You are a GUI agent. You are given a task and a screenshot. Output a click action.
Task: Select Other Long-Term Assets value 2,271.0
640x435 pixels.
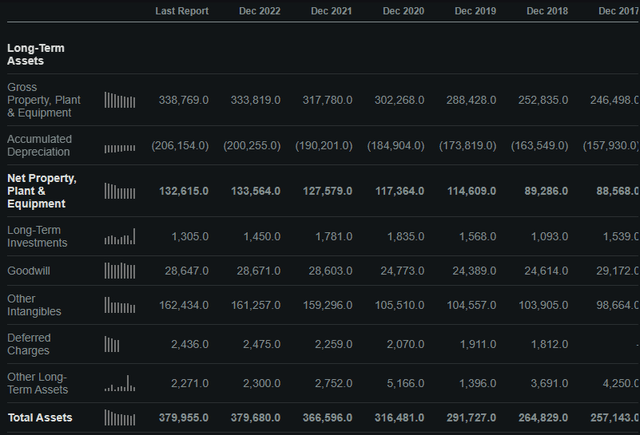[x=190, y=383]
